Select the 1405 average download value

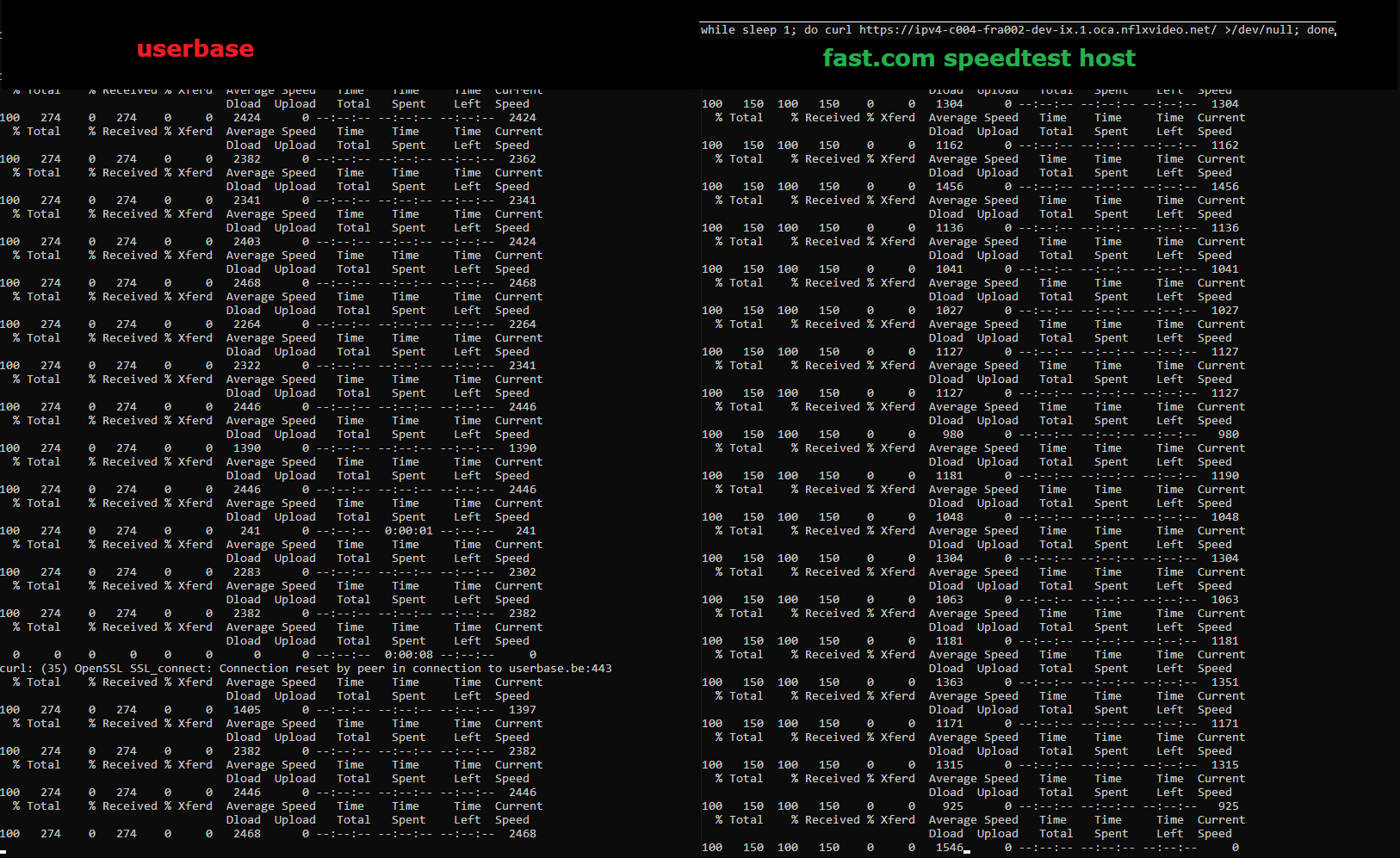246,710
